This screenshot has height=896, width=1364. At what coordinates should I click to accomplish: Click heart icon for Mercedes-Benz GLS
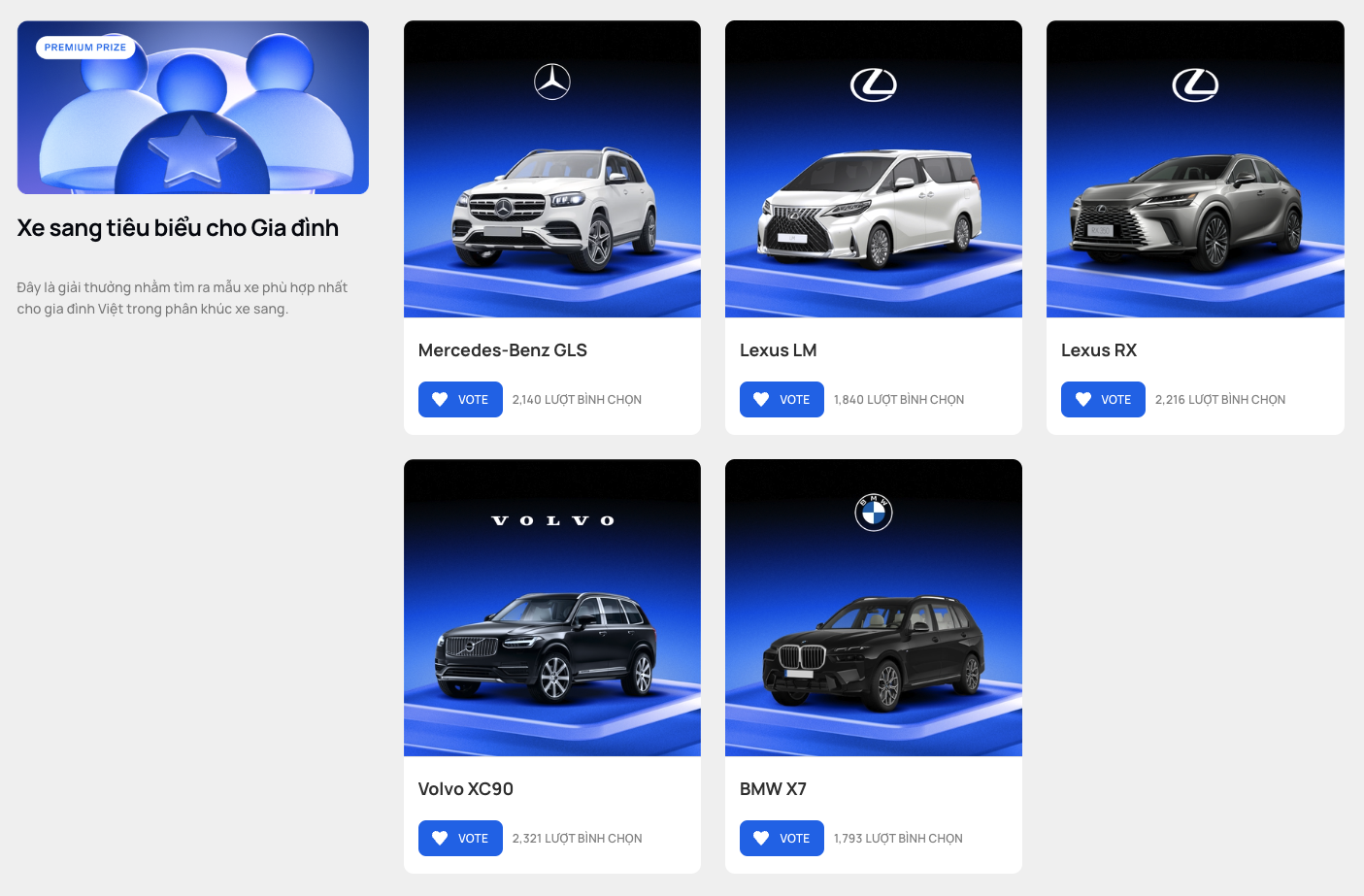tap(440, 400)
